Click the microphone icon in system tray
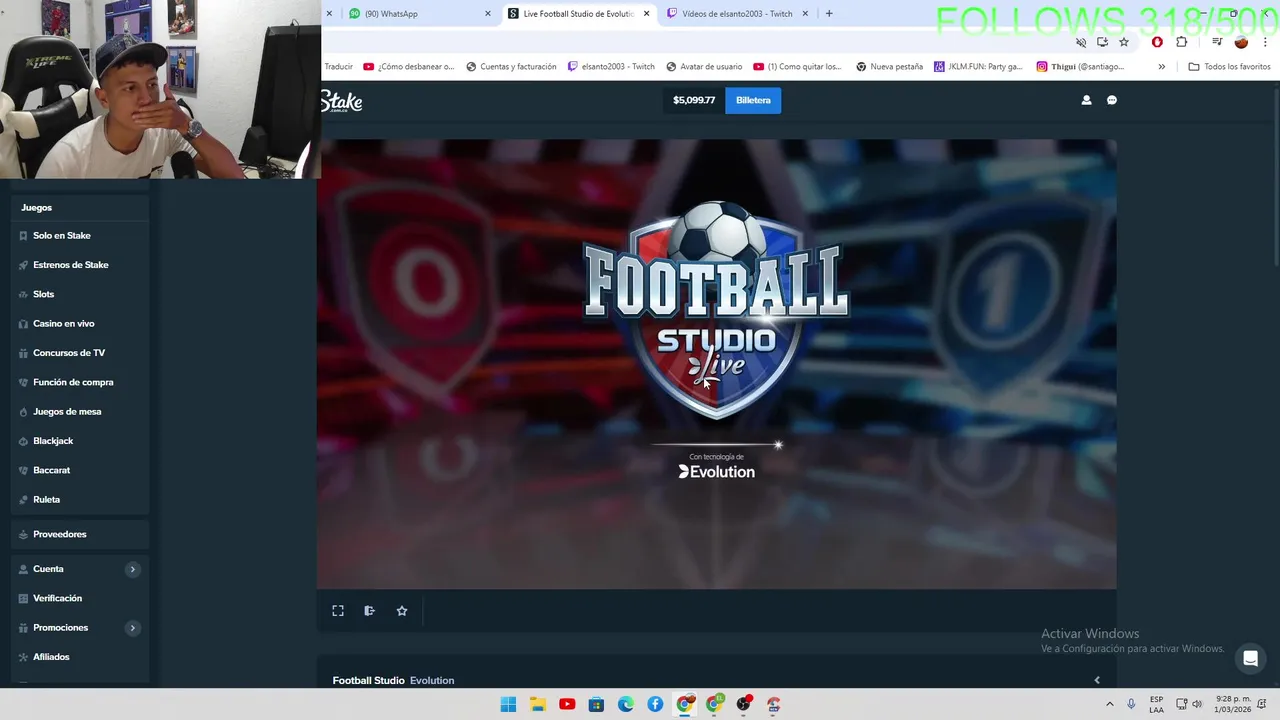 click(x=1131, y=704)
